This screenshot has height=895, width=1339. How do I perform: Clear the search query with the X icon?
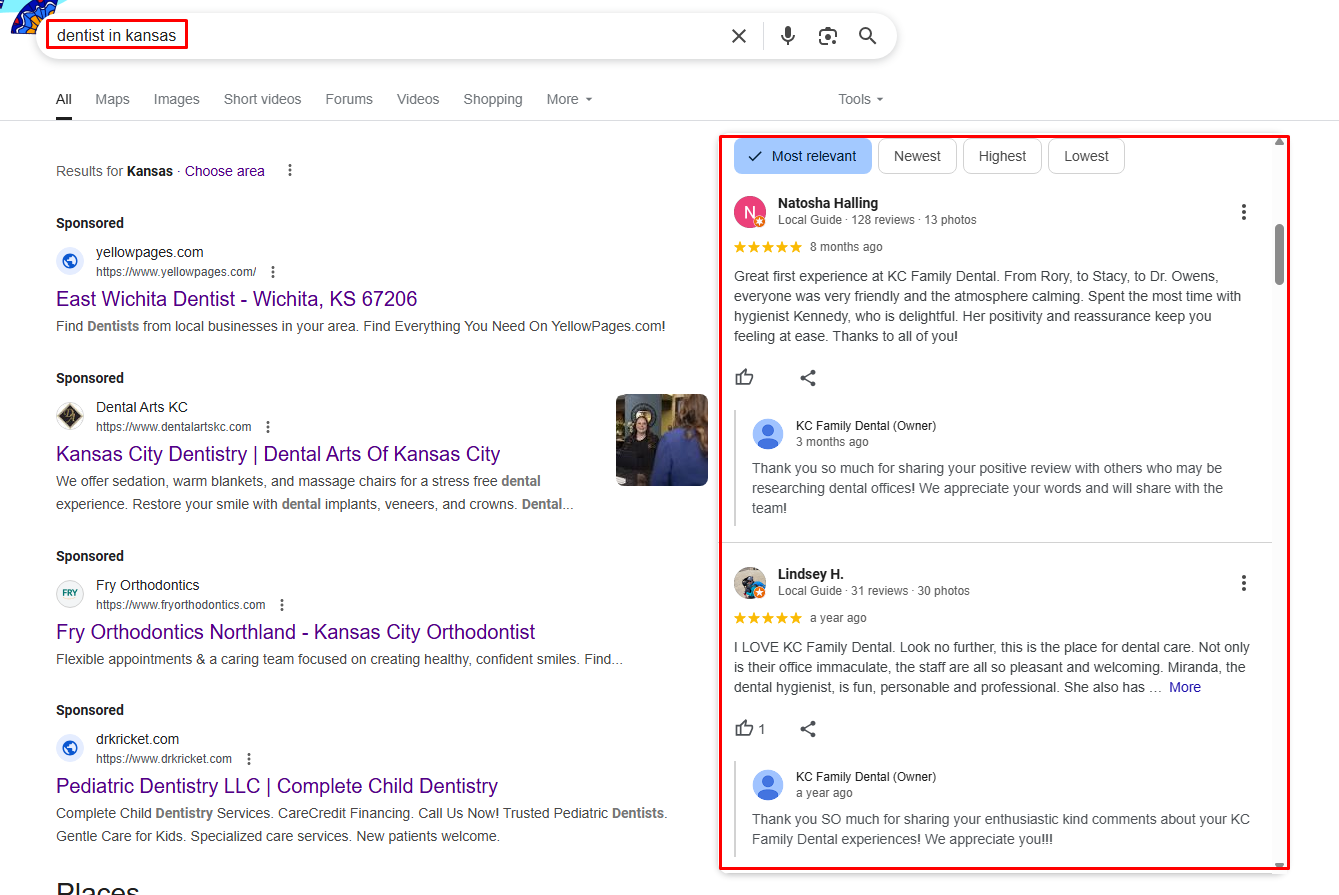(x=739, y=35)
